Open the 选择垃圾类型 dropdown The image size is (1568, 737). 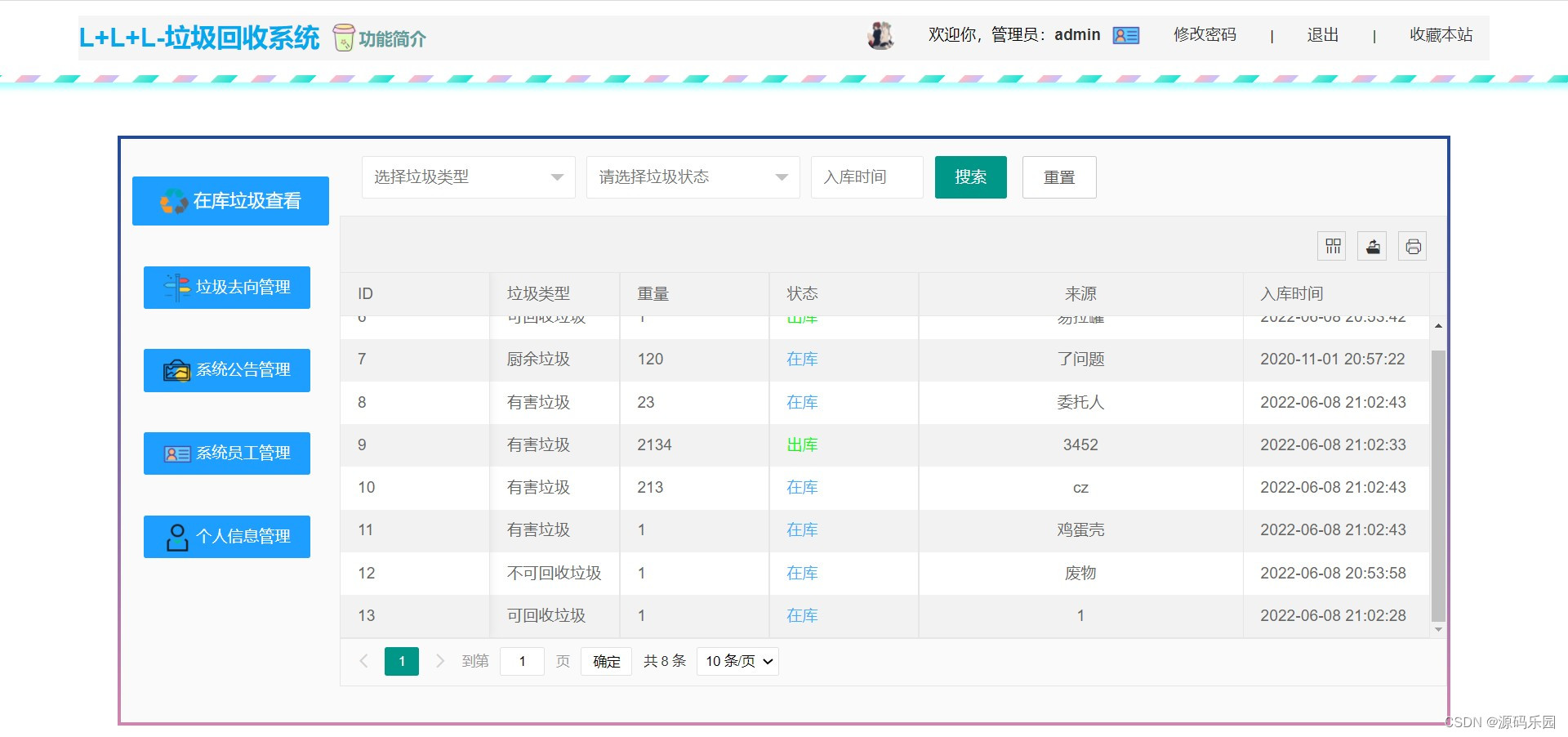point(468,176)
